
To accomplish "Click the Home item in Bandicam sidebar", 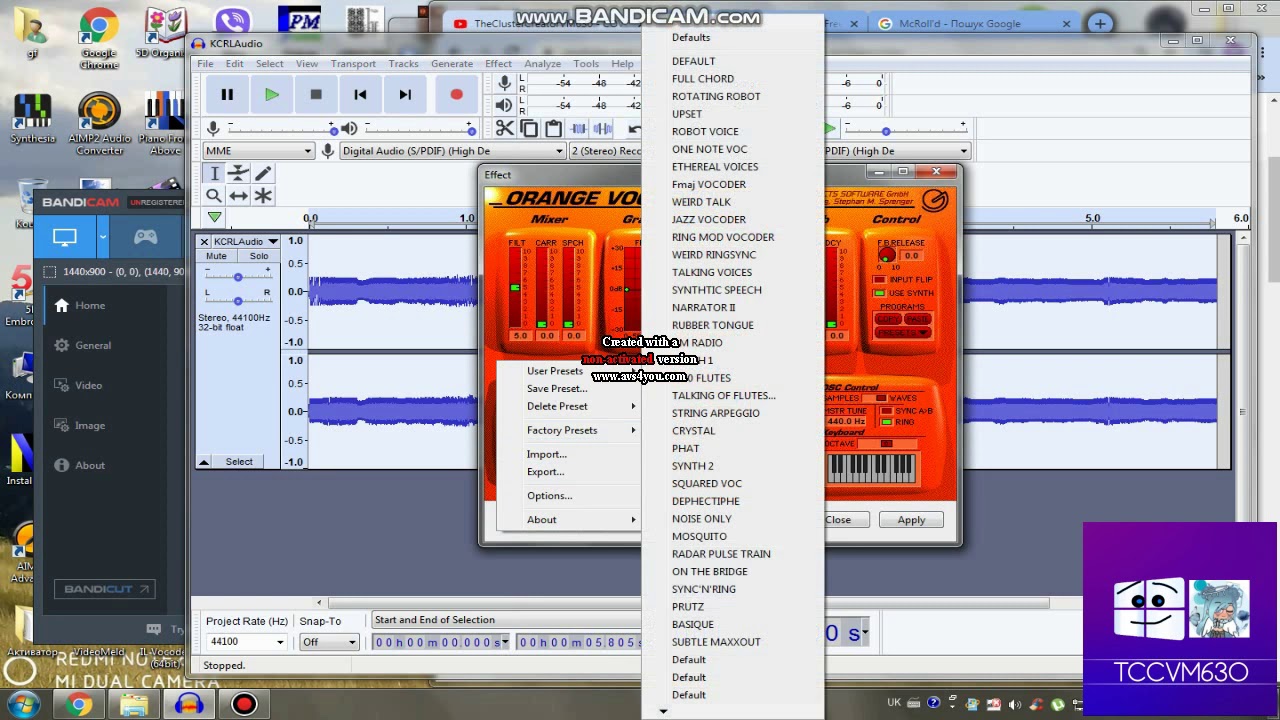I will (x=89, y=305).
